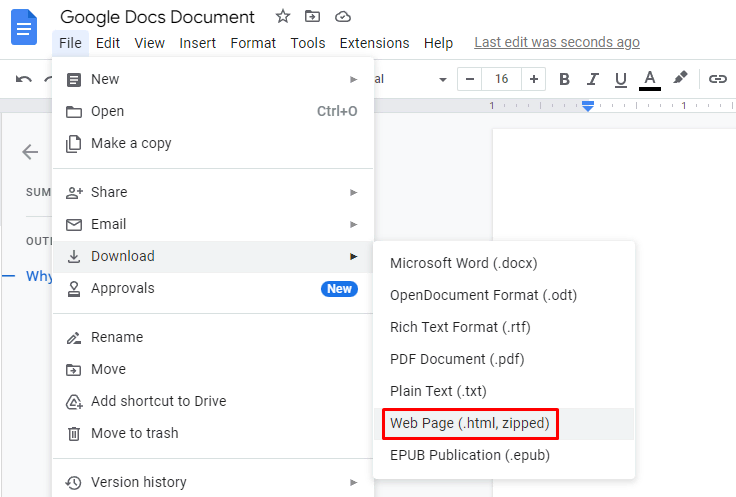The image size is (736, 497).
Task: Check cloud save status icon
Action: (343, 17)
